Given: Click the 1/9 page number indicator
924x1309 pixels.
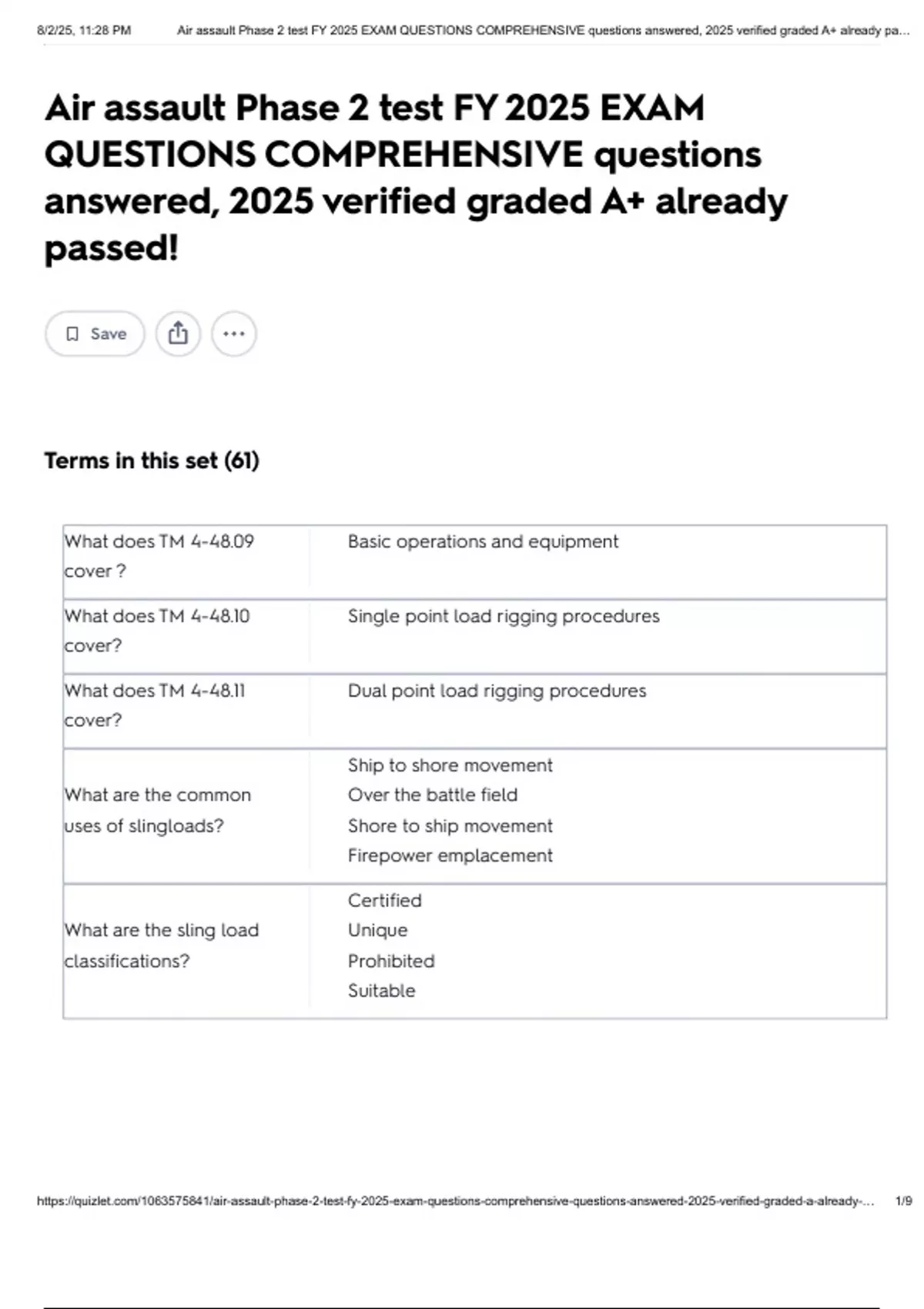Looking at the screenshot, I should (x=903, y=1200).
